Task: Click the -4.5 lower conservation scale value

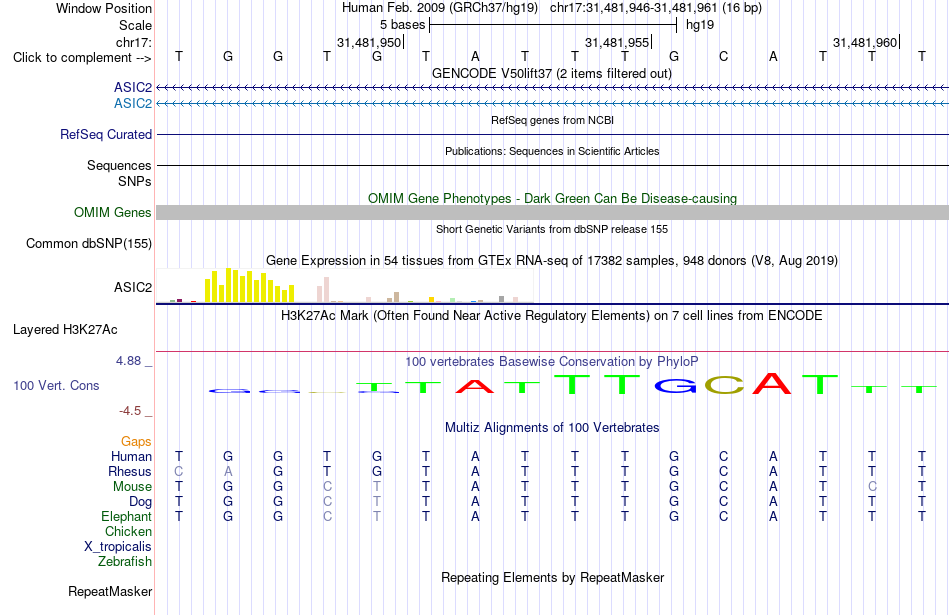Action: tap(130, 411)
